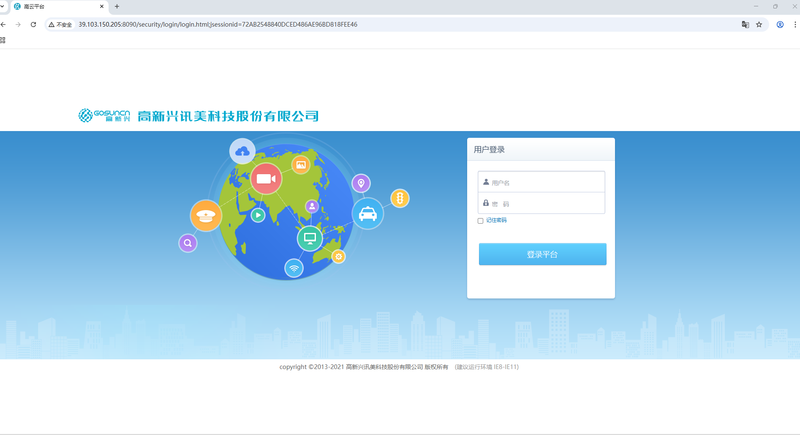Click the orange gear icon on globe
This screenshot has width=800, height=435.
pyautogui.click(x=338, y=257)
